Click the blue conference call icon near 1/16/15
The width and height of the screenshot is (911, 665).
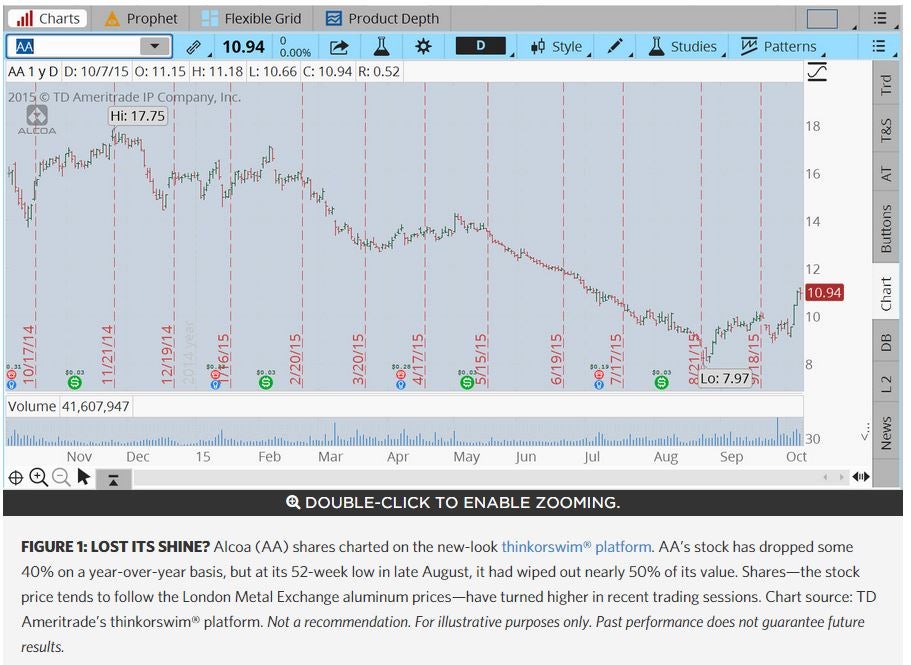click(216, 384)
